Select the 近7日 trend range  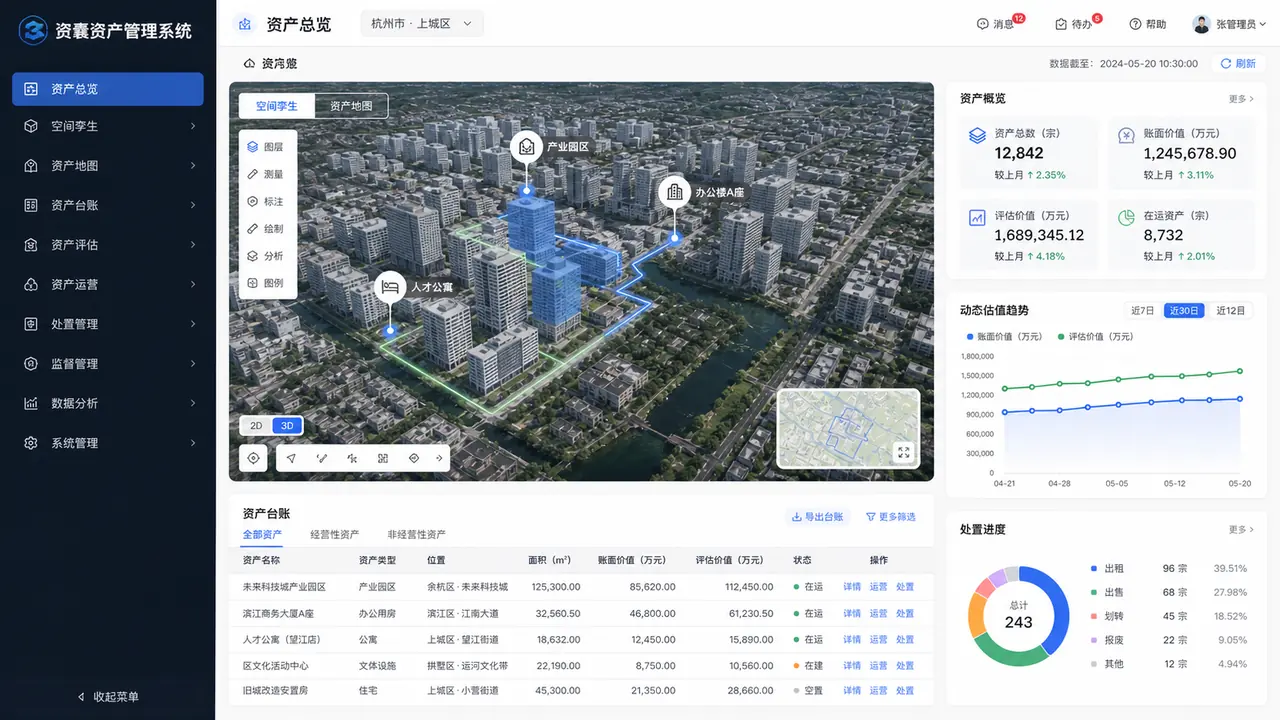pyautogui.click(x=1142, y=311)
